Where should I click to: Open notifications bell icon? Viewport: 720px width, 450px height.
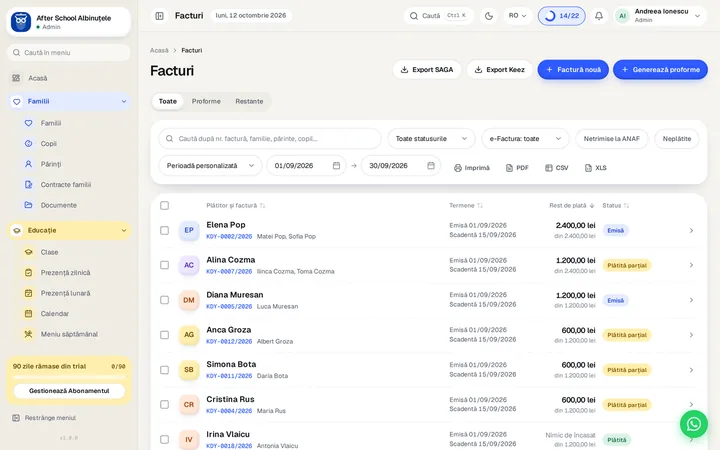[x=599, y=16]
